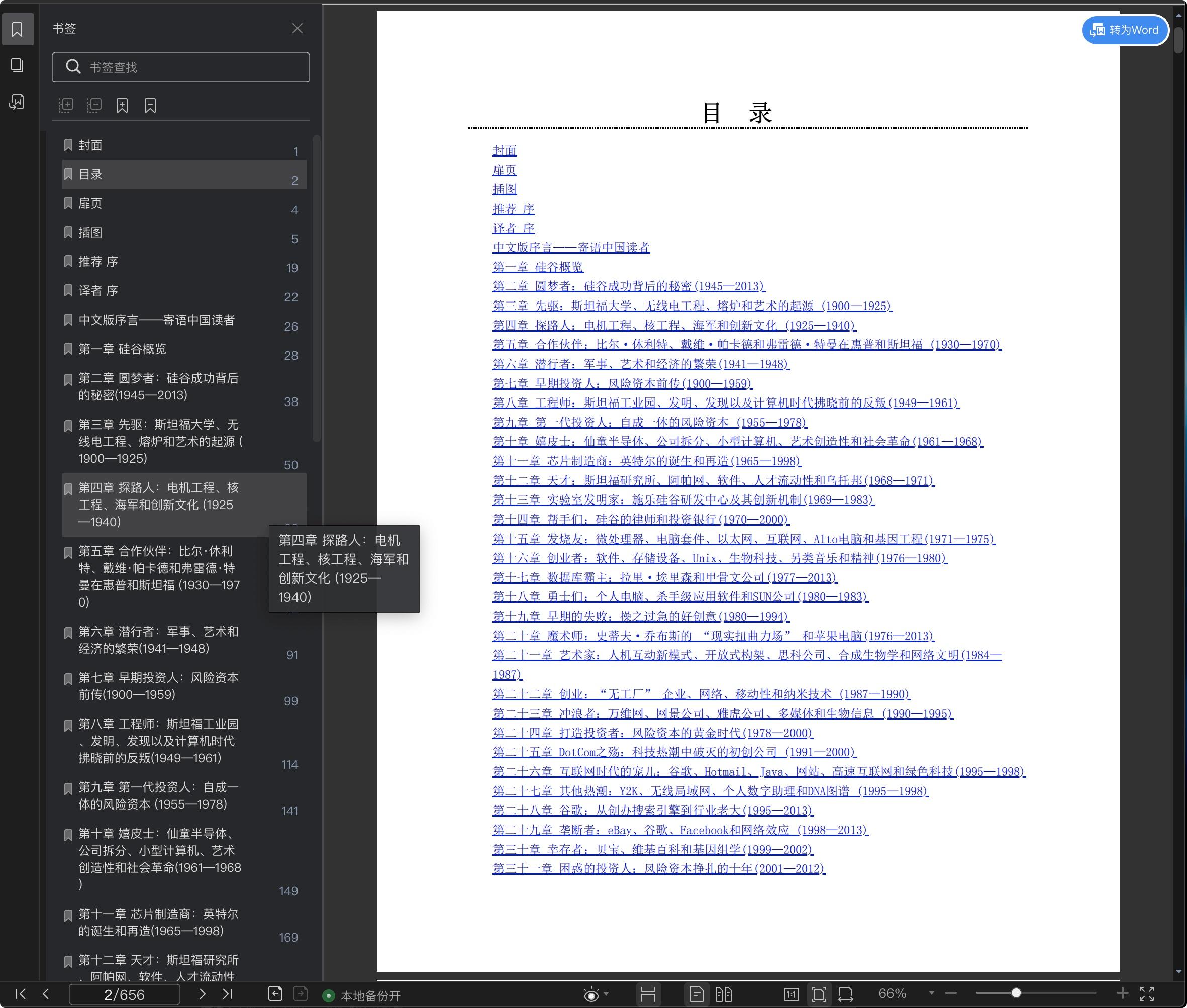Close the bookmarks panel
This screenshot has width=1187, height=1008.
[x=297, y=28]
